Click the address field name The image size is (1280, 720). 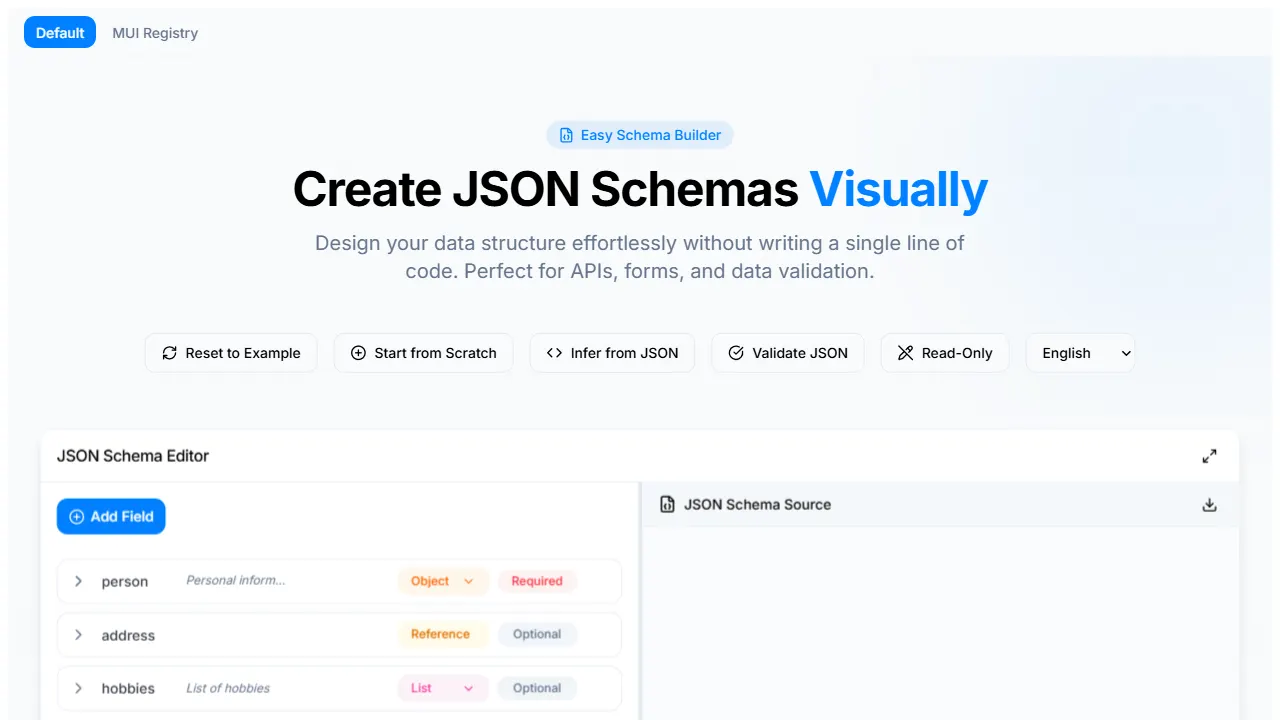(x=128, y=635)
